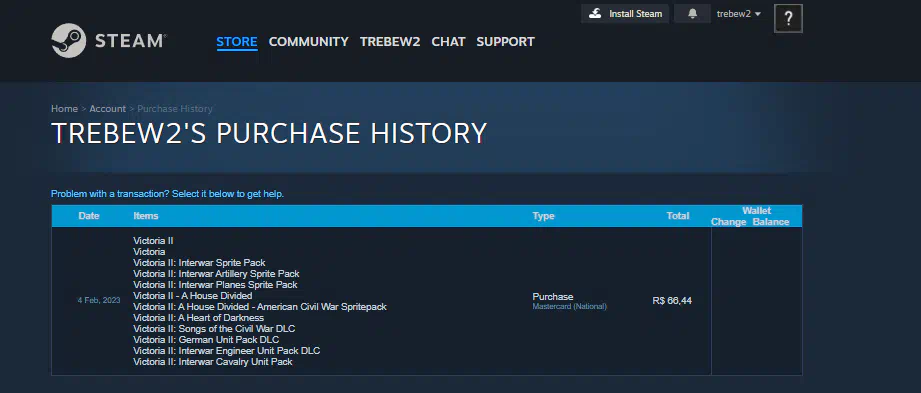This screenshot has height=393, width=921.
Task: Click 'Victoria II - A House Divided'
Action: point(193,295)
